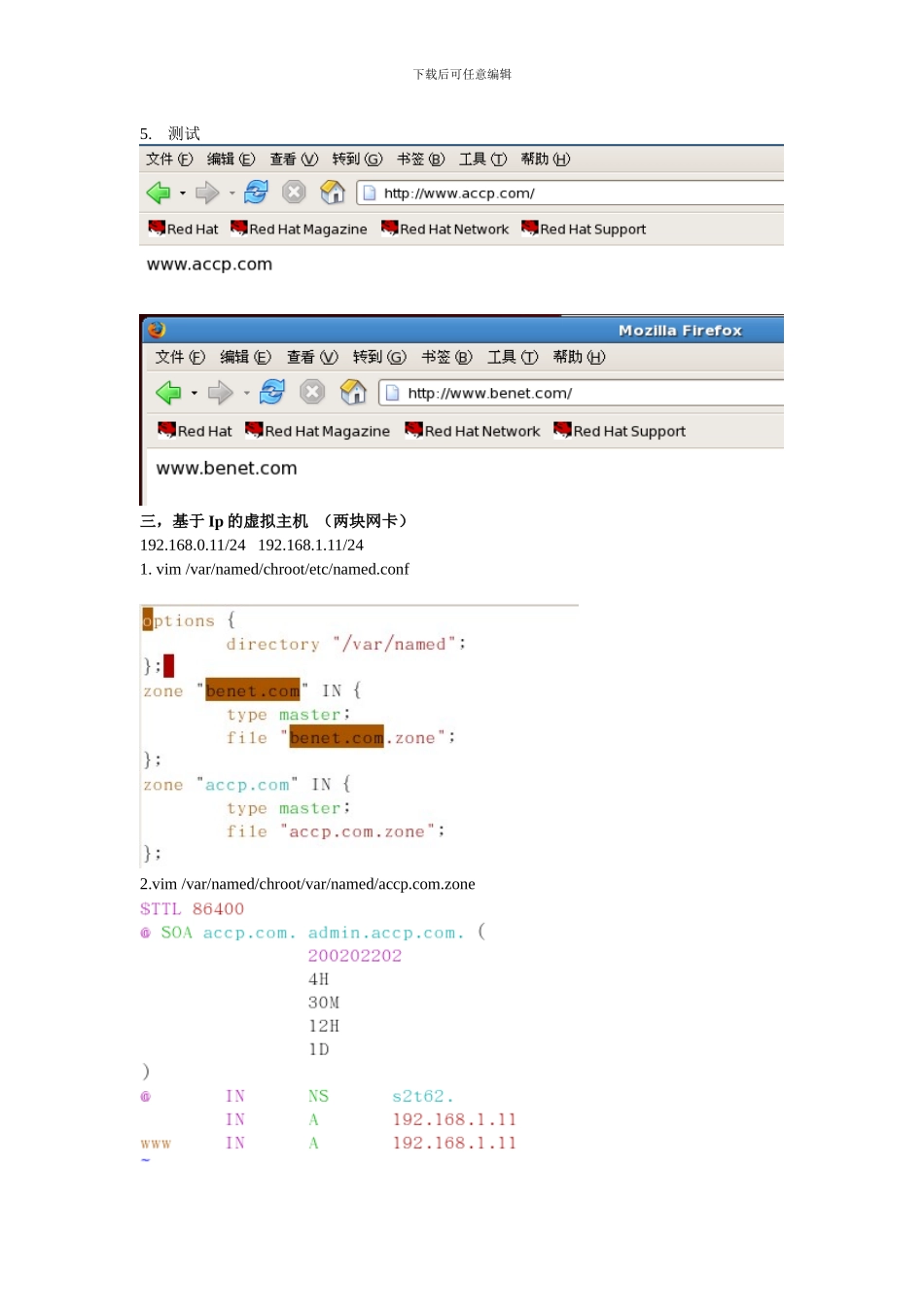Open Red Hat Support bookmark in benet.com browser

tap(620, 431)
